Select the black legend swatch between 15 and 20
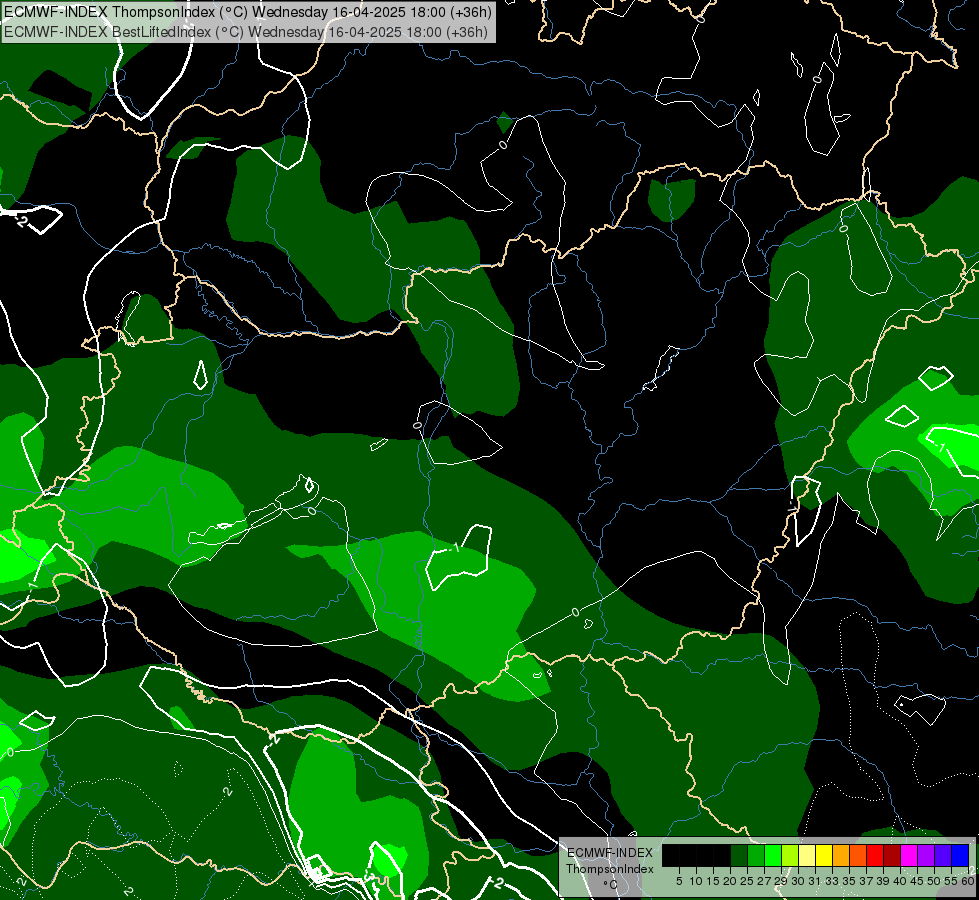979x900 pixels. [x=722, y=856]
